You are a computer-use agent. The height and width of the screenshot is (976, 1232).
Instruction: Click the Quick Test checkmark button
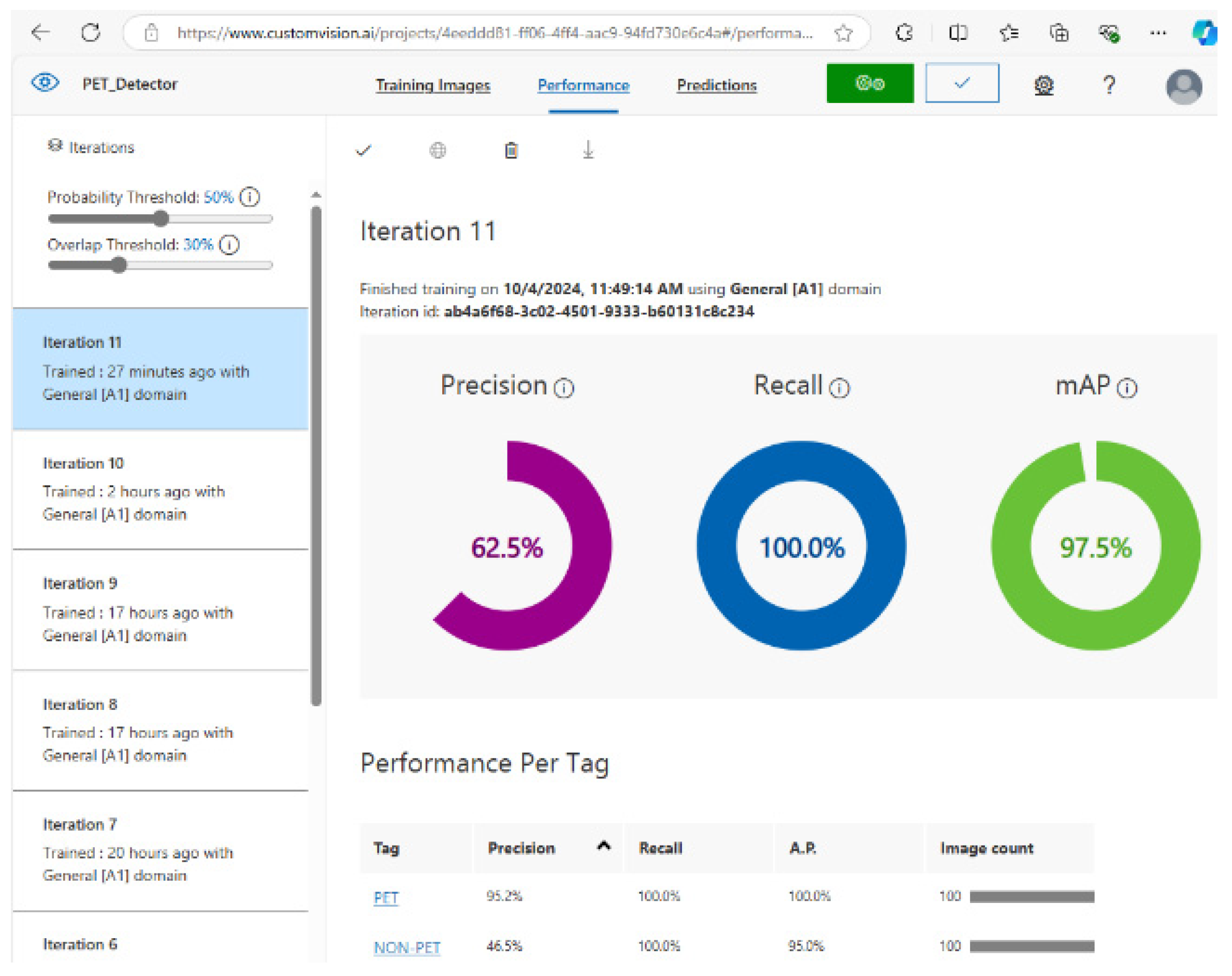962,83
